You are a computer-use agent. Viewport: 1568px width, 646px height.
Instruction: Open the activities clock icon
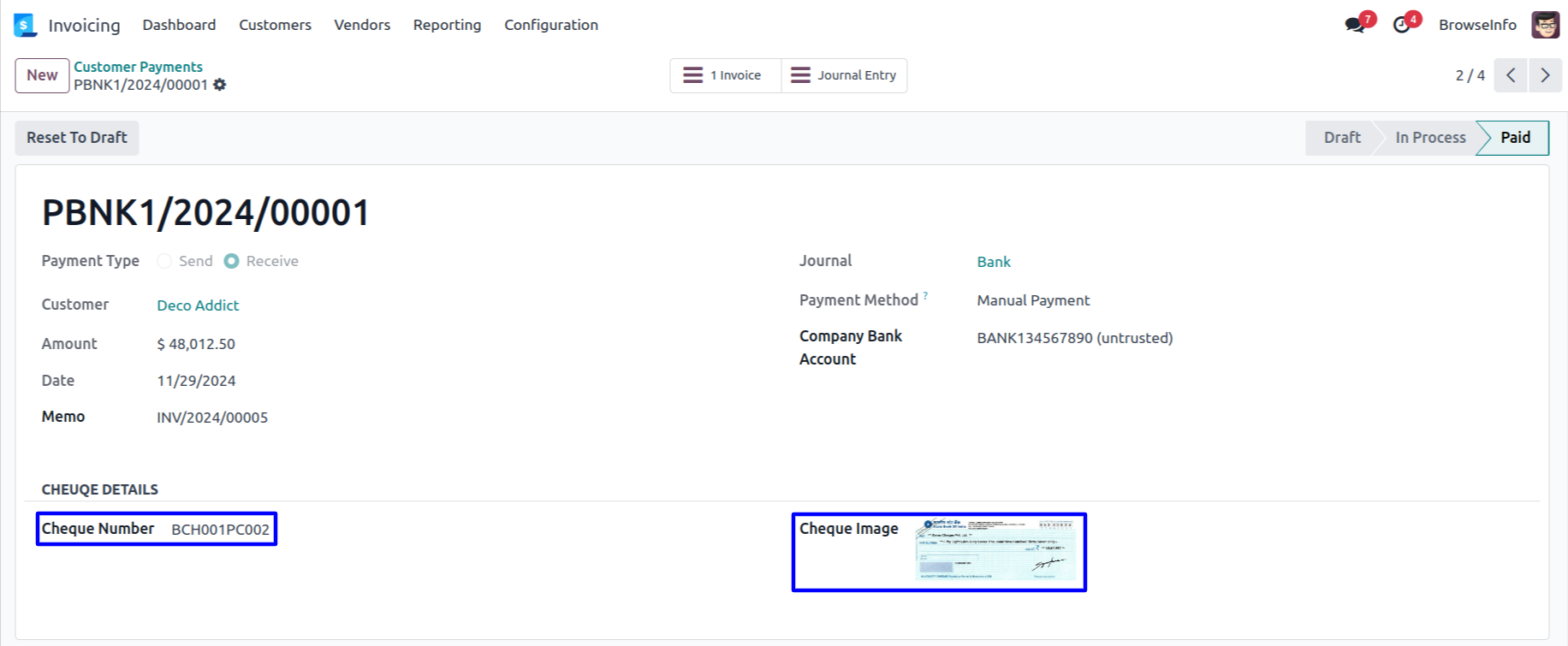(1401, 25)
